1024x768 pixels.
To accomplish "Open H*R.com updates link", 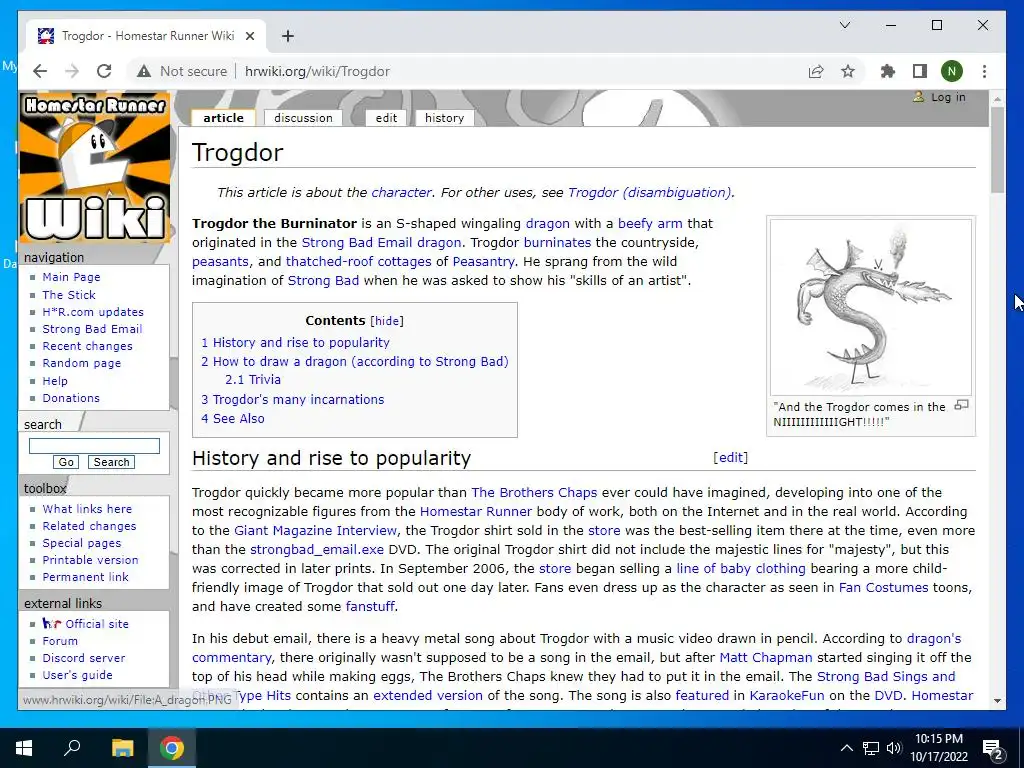I will point(93,312).
